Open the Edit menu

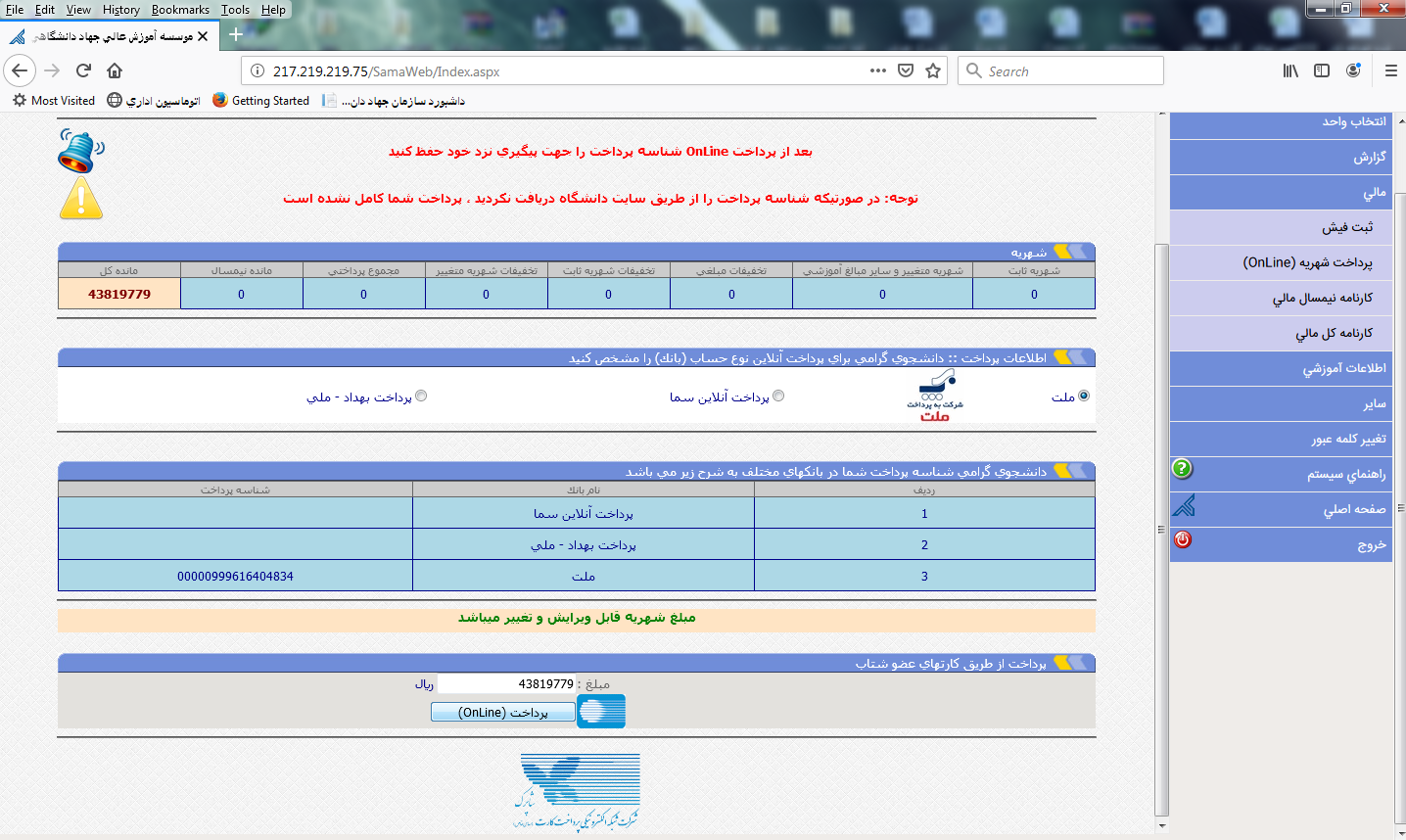point(45,9)
